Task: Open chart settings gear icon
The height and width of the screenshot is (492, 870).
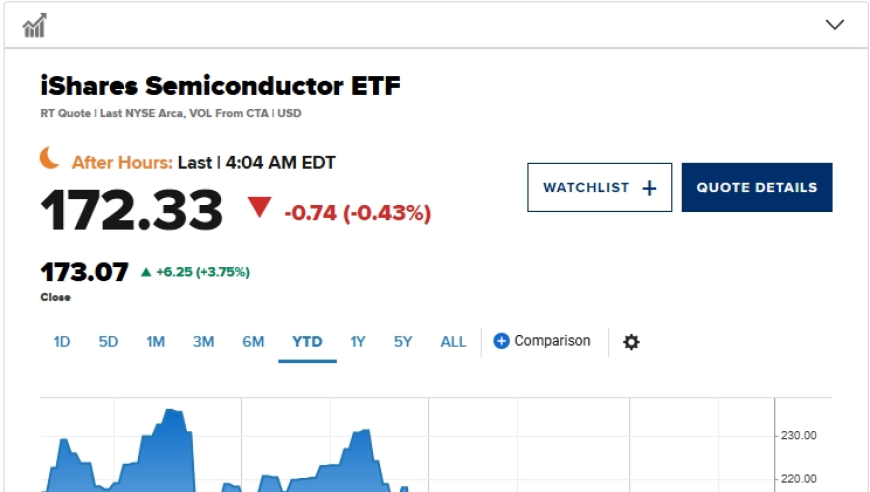Action: point(631,342)
